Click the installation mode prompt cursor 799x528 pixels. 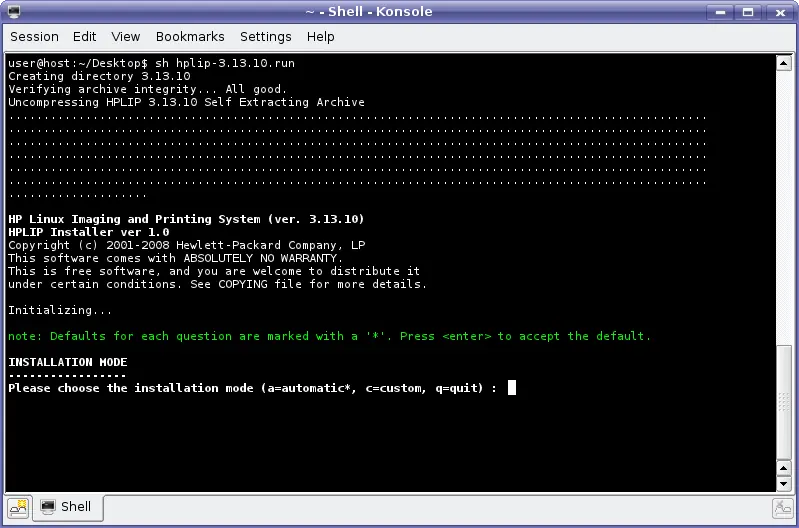click(512, 388)
